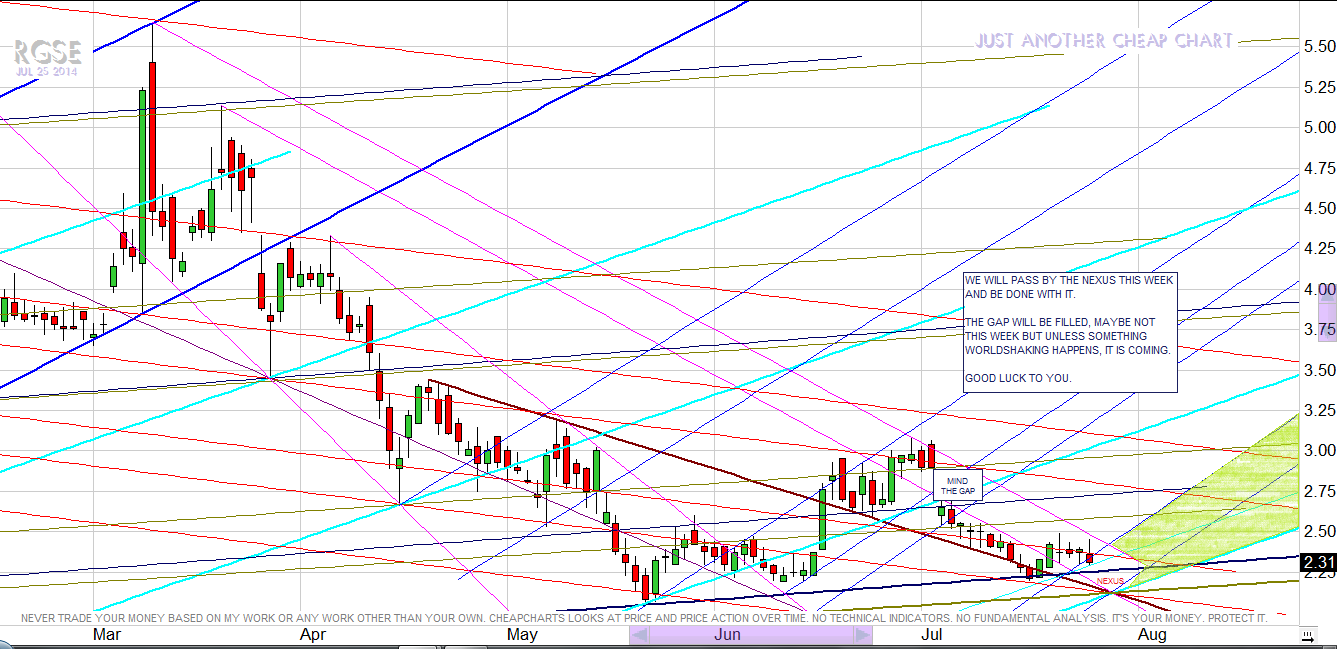Click the red NEXUS label near the convergence point
Image resolution: width=1337 pixels, height=649 pixels.
pyautogui.click(x=1110, y=581)
